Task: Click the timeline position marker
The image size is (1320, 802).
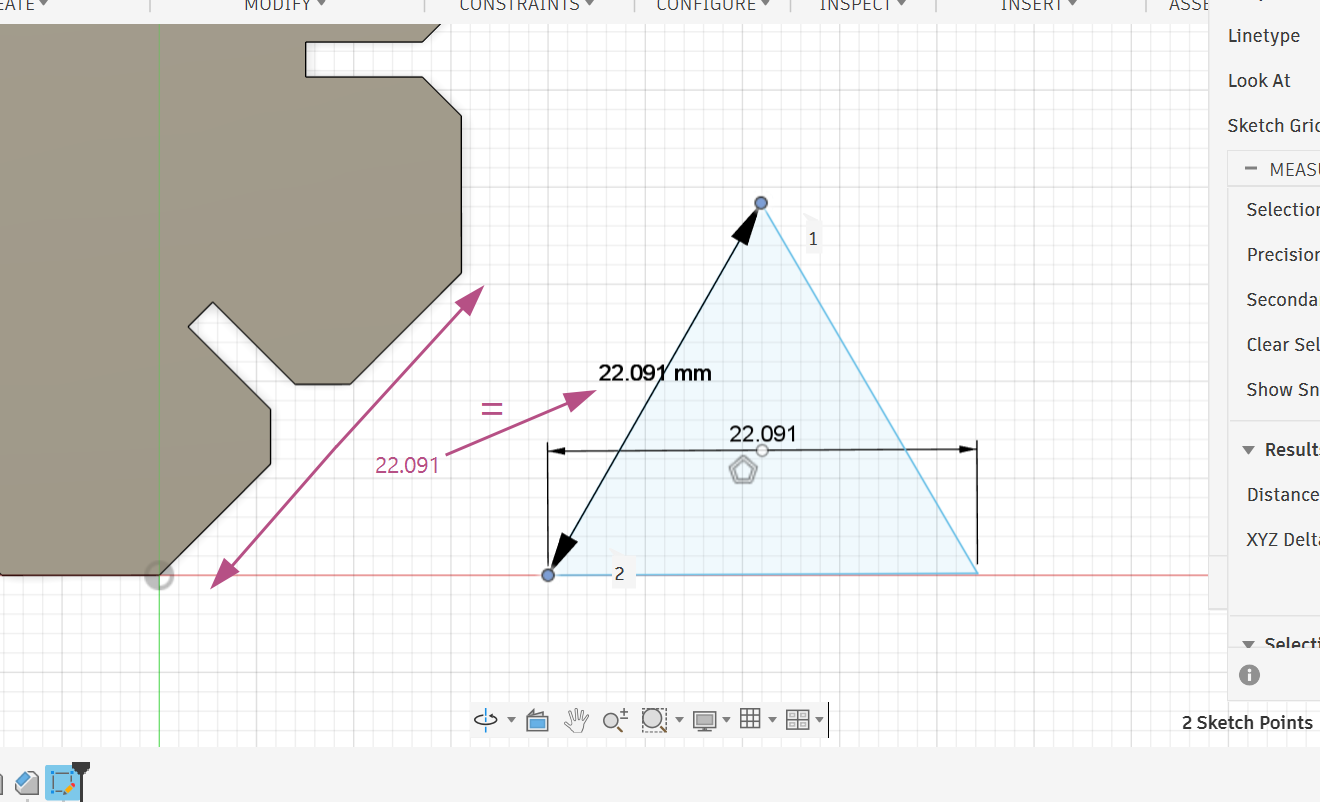Action: point(81,768)
